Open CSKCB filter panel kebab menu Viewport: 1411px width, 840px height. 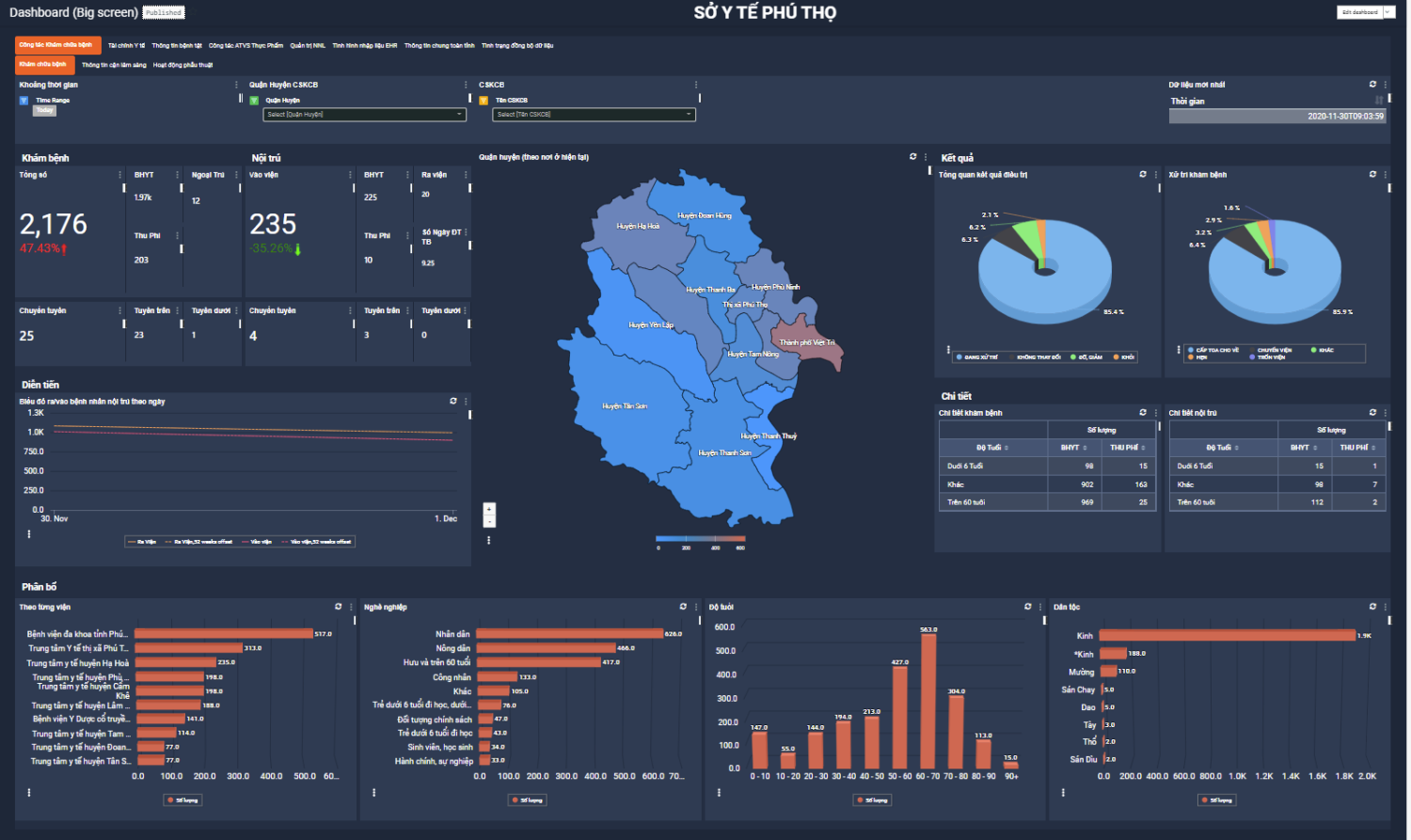(x=697, y=85)
